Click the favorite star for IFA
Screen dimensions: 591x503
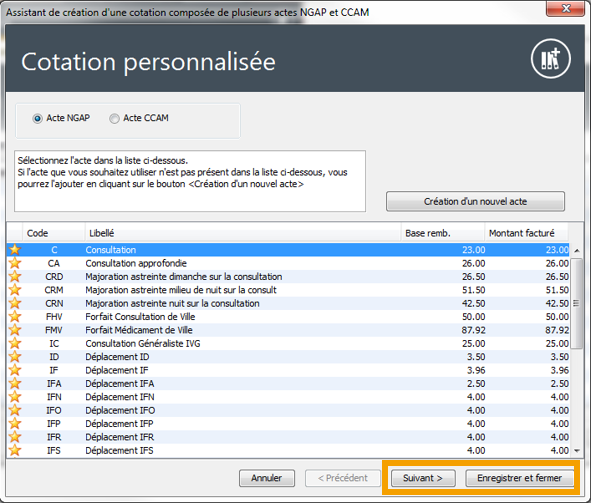pyautogui.click(x=15, y=384)
